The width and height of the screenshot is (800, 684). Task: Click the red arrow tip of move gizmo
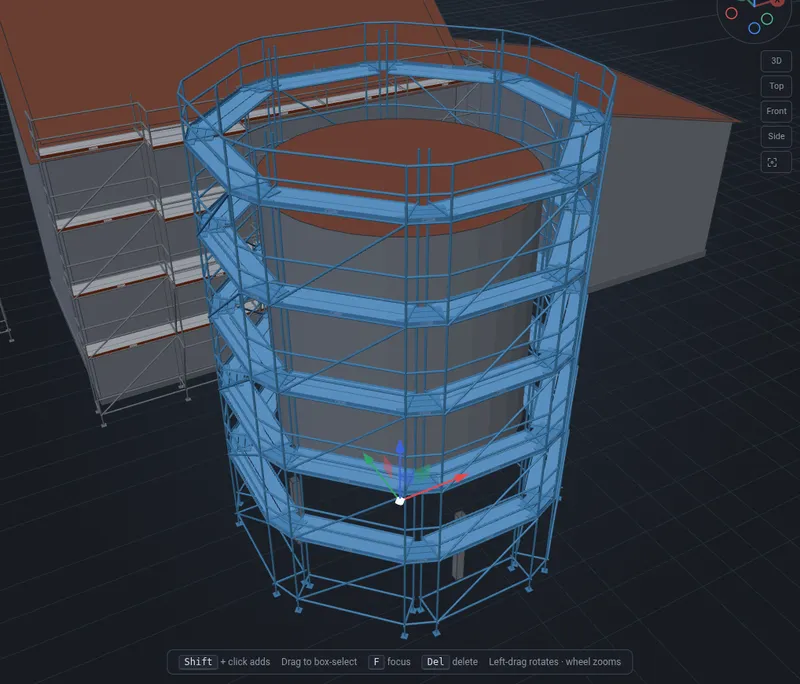coord(461,477)
